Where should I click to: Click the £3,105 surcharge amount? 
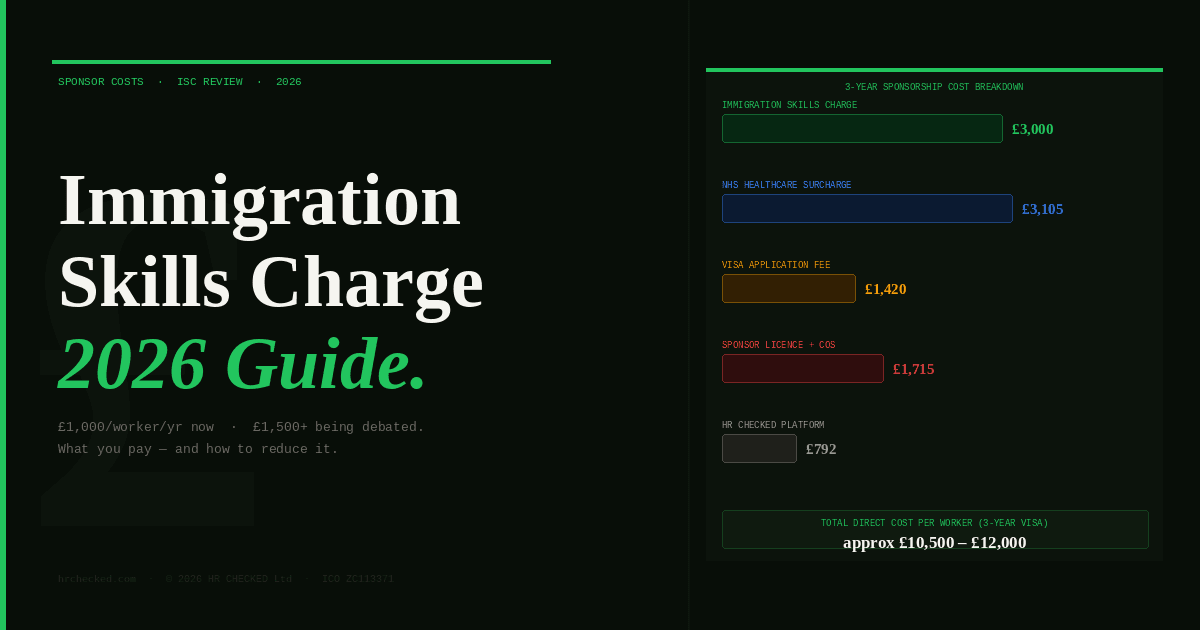[1042, 208]
